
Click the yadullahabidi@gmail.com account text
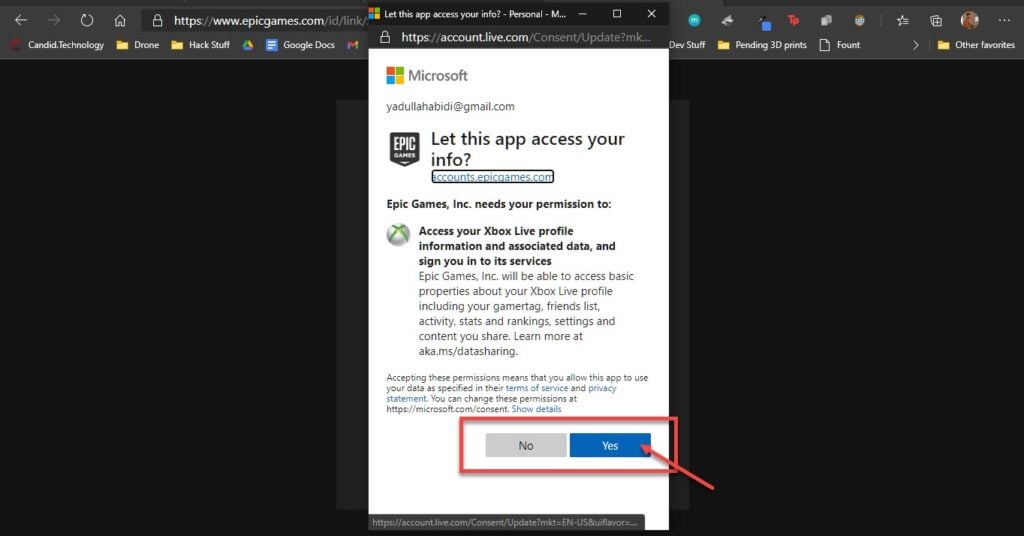pyautogui.click(x=450, y=106)
